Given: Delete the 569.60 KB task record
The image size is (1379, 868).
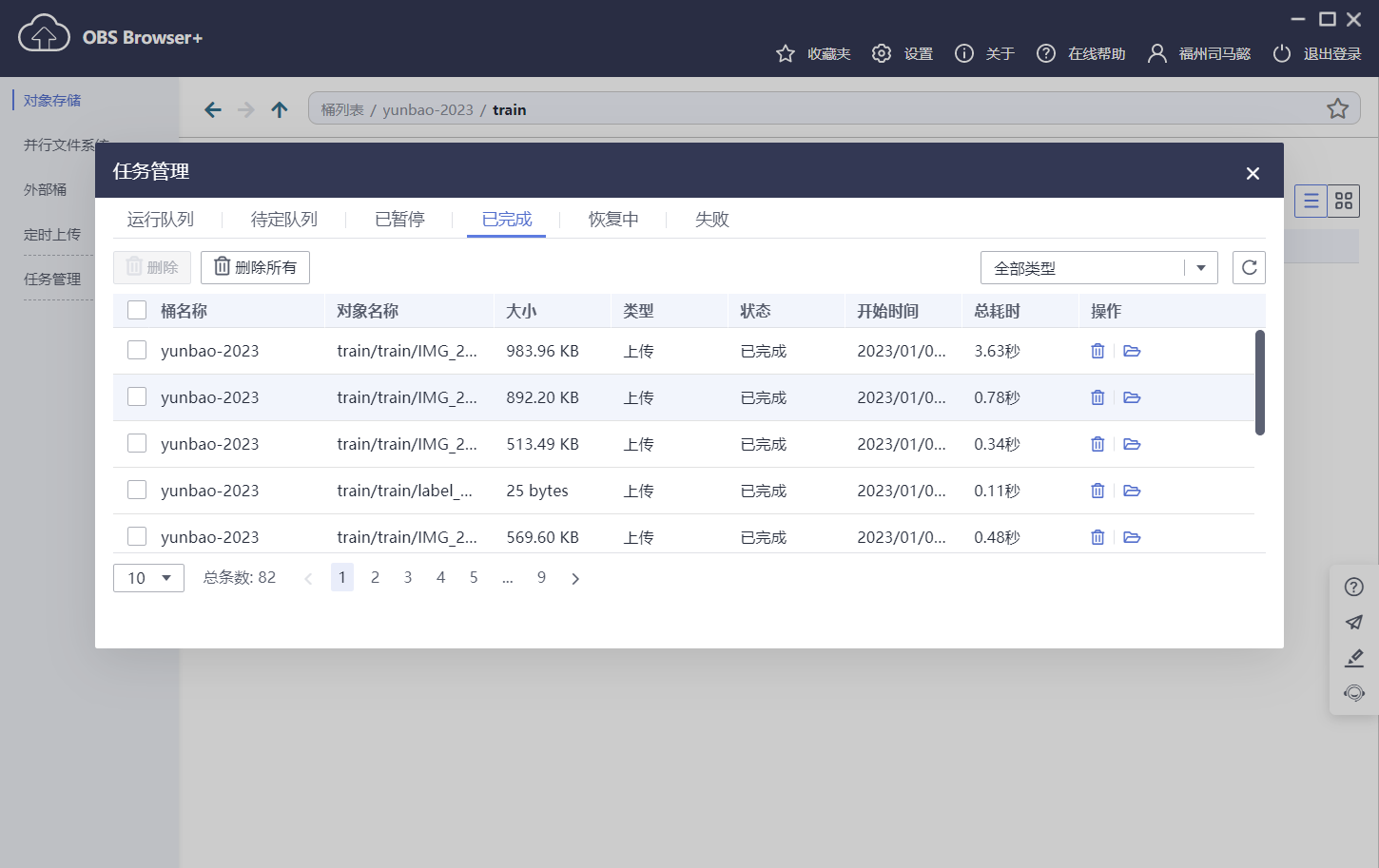Looking at the screenshot, I should pyautogui.click(x=1097, y=537).
